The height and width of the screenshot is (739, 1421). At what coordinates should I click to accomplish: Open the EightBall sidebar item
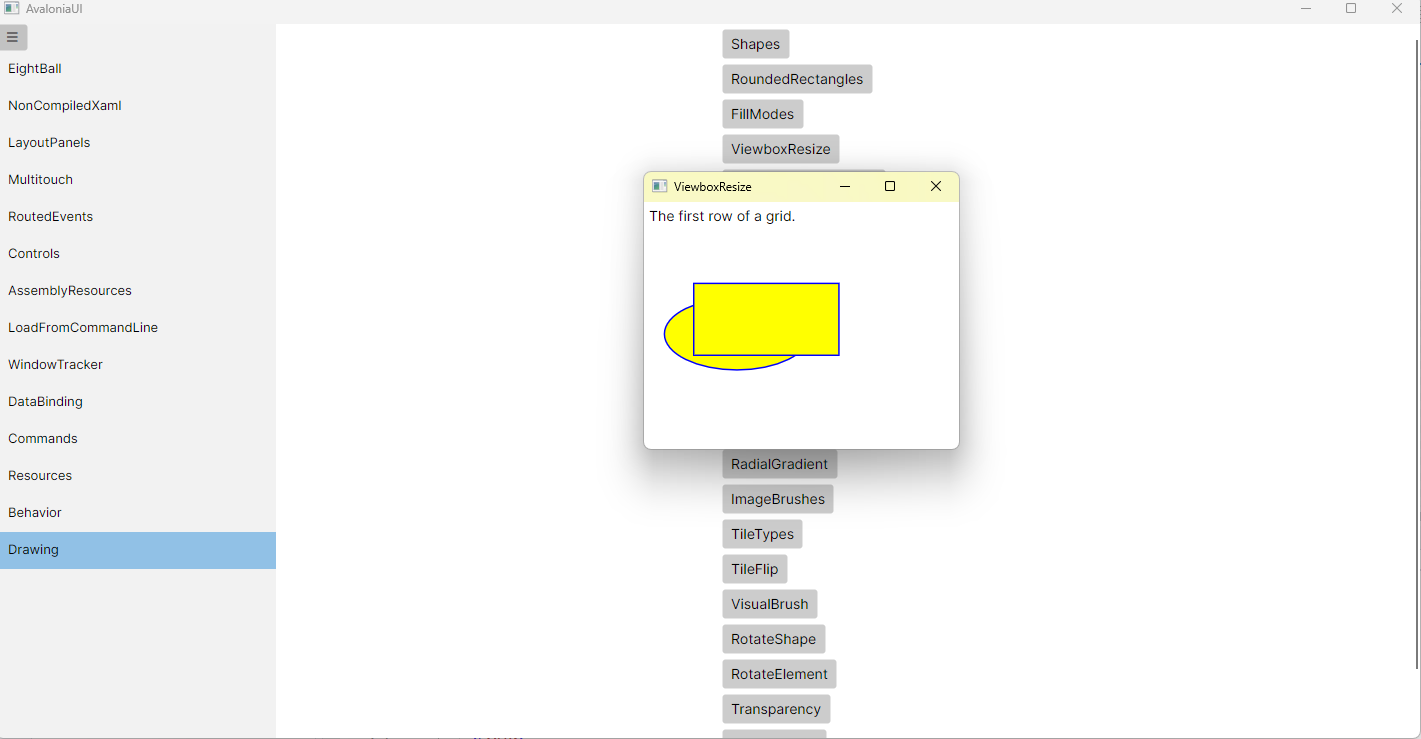pyautogui.click(x=138, y=69)
